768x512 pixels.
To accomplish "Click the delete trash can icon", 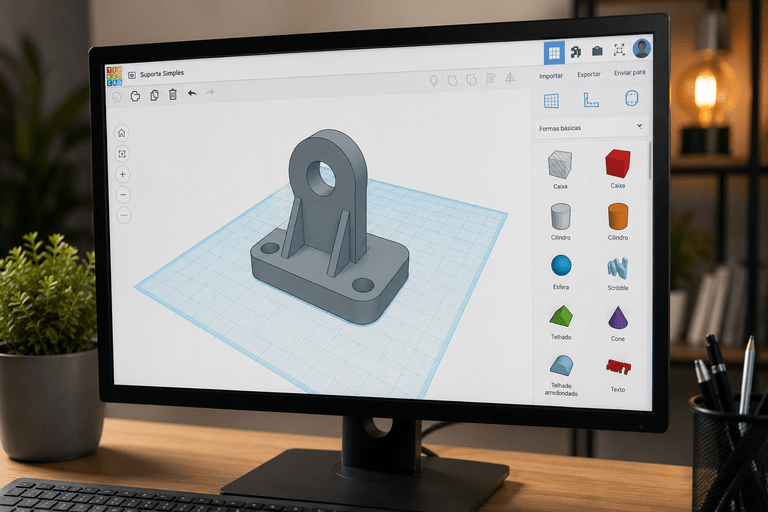I will point(172,95).
